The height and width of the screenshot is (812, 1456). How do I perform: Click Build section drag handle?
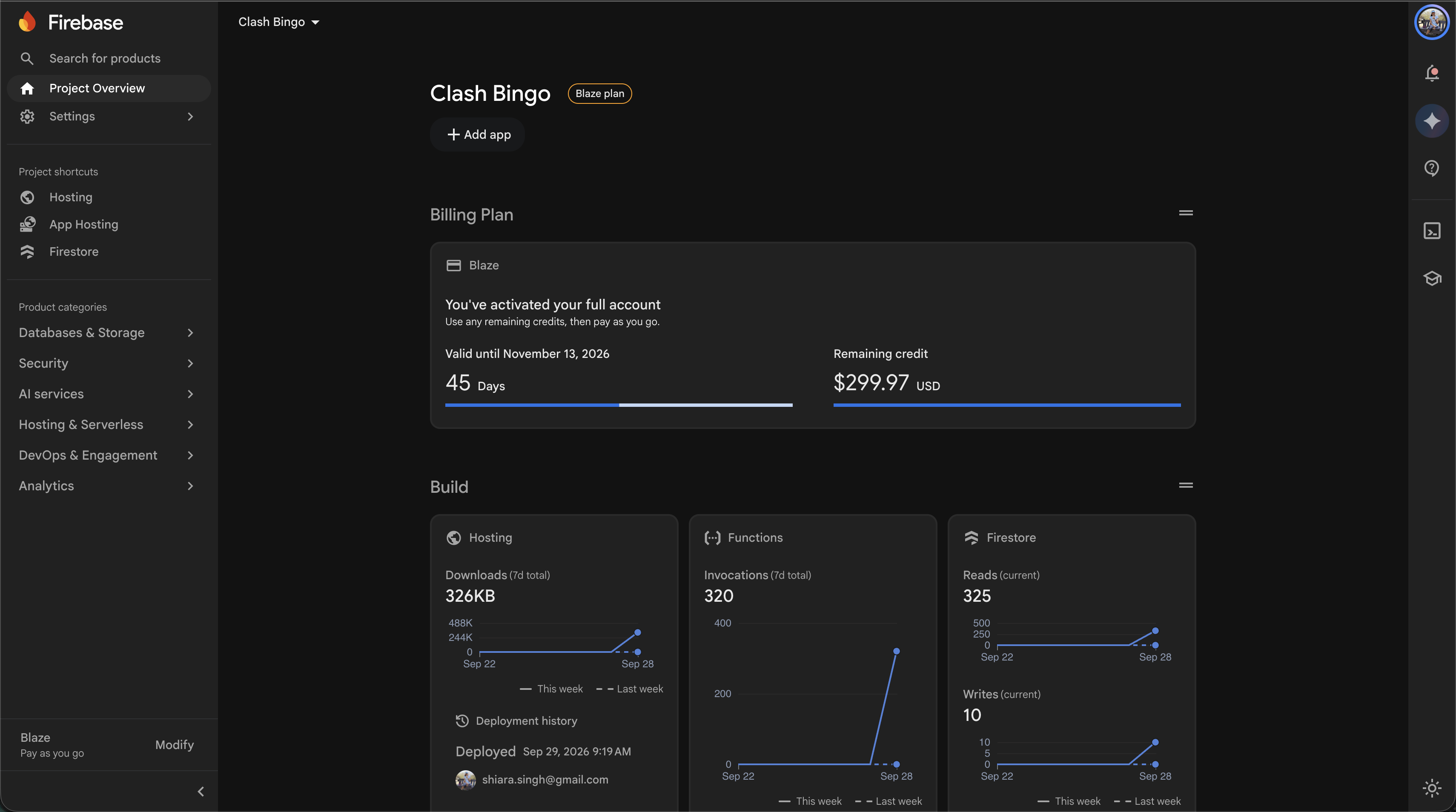(1185, 486)
